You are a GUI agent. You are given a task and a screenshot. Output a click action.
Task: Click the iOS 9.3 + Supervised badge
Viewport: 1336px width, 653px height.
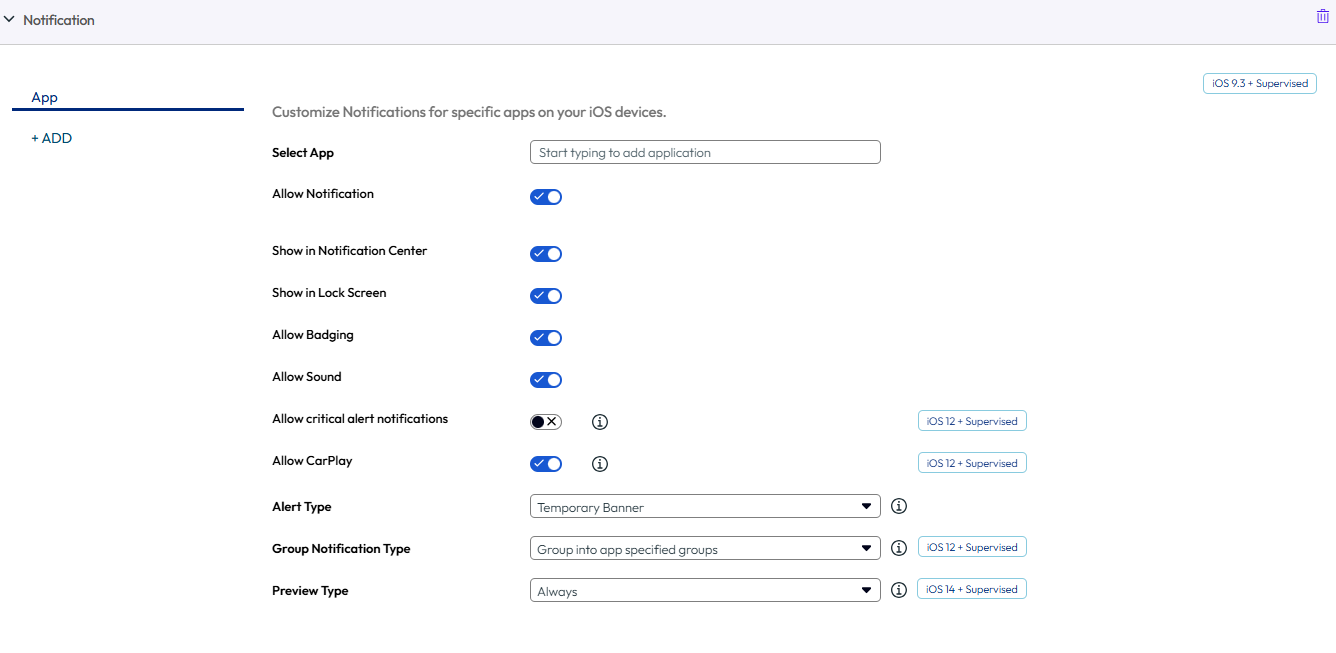click(1260, 83)
